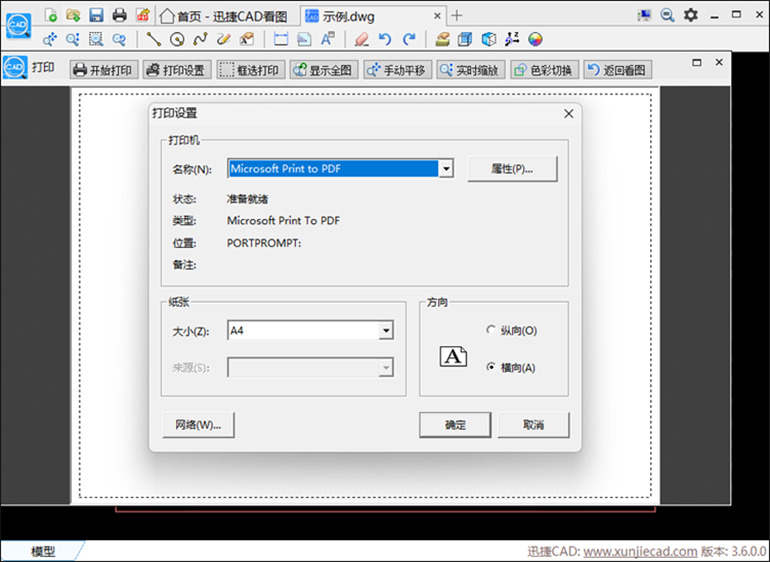This screenshot has width=770, height=562.
Task: Click the 网络(W)... network button
Action: [198, 425]
